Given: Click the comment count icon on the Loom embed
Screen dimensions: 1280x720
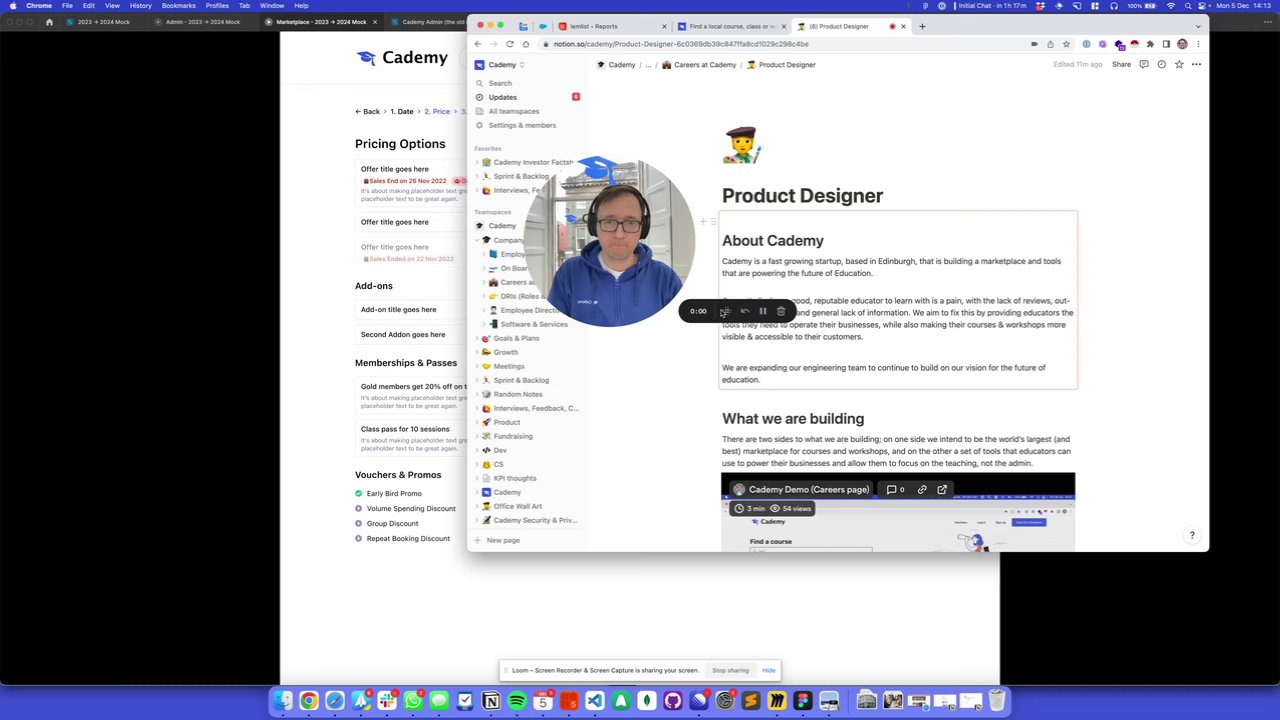Looking at the screenshot, I should coord(895,490).
